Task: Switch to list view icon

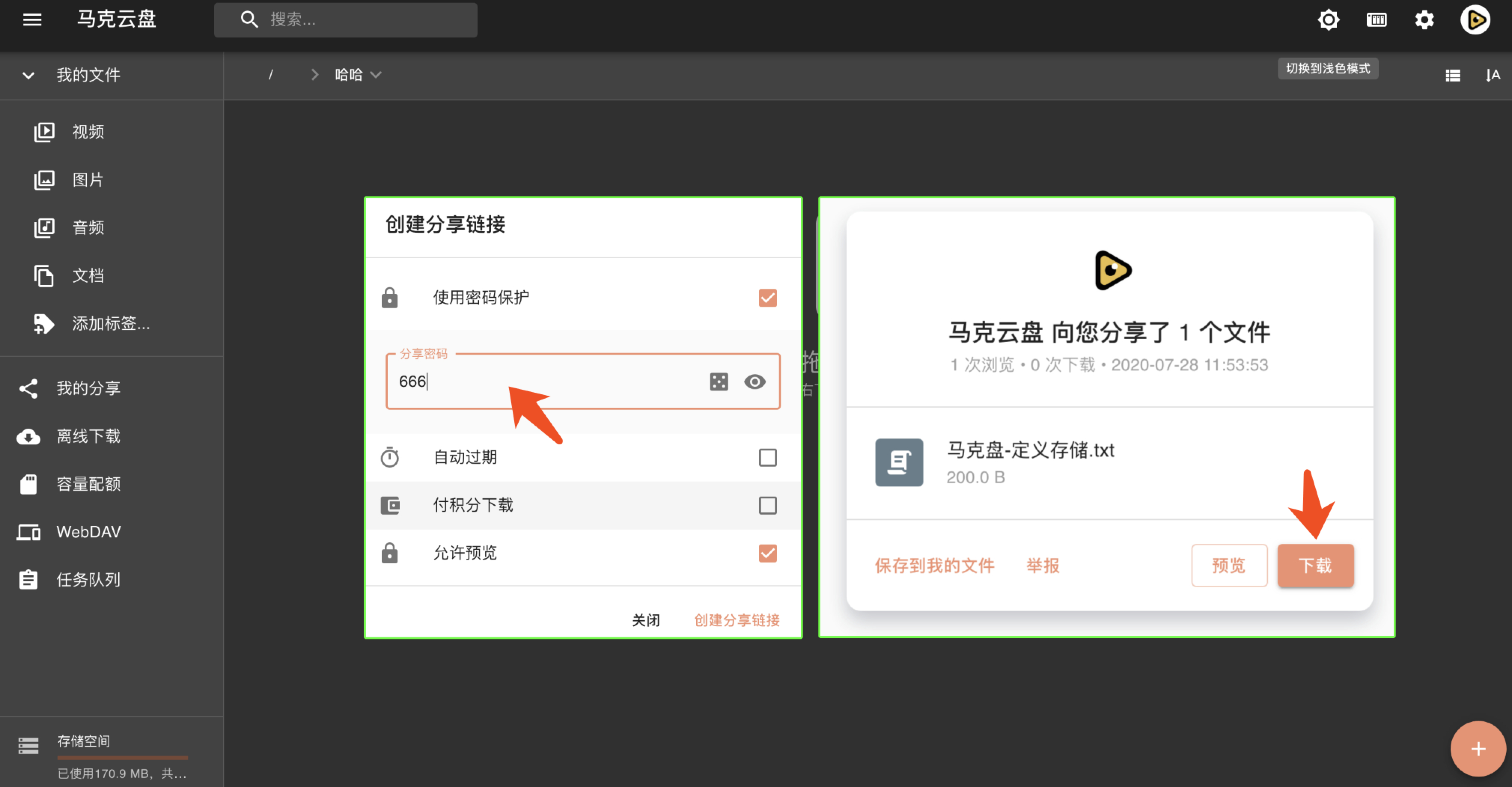Action: (1453, 75)
